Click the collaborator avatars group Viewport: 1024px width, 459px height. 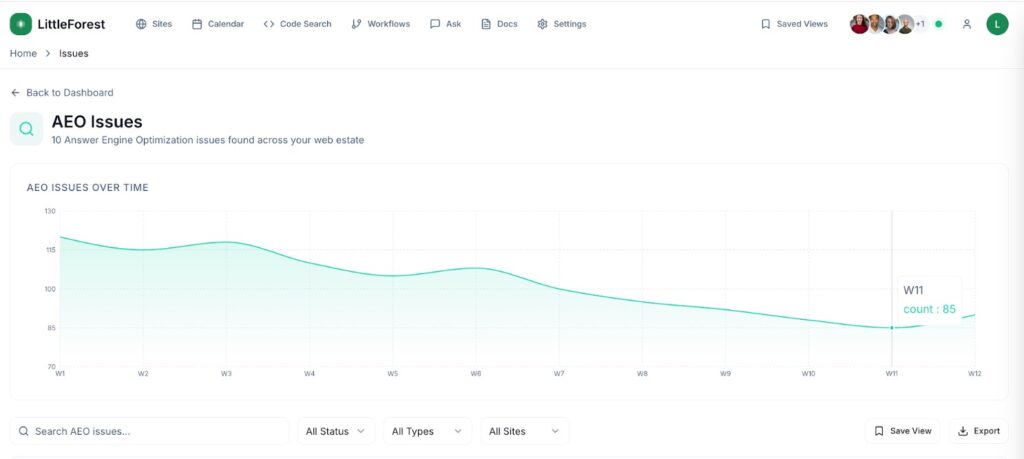point(886,24)
